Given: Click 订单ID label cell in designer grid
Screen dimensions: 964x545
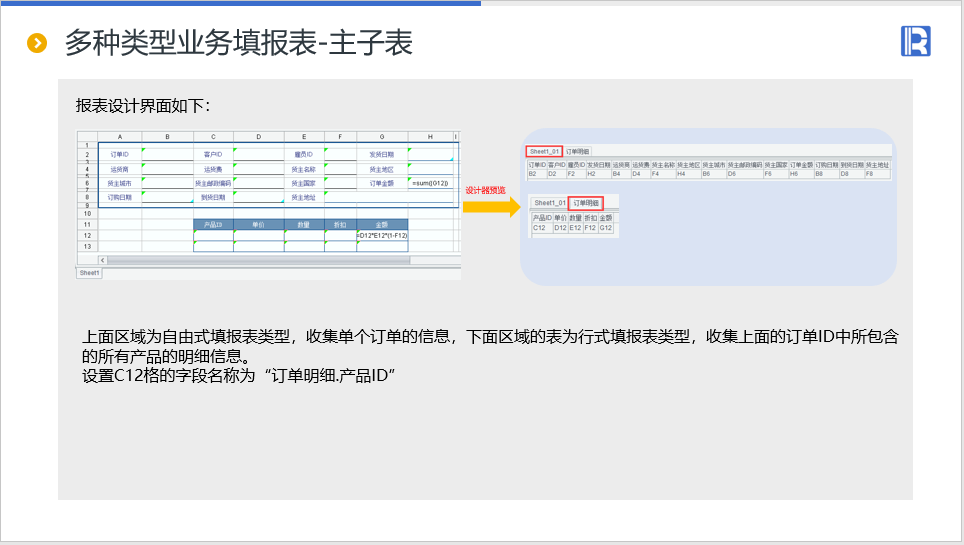Looking at the screenshot, I should pyautogui.click(x=120, y=154).
